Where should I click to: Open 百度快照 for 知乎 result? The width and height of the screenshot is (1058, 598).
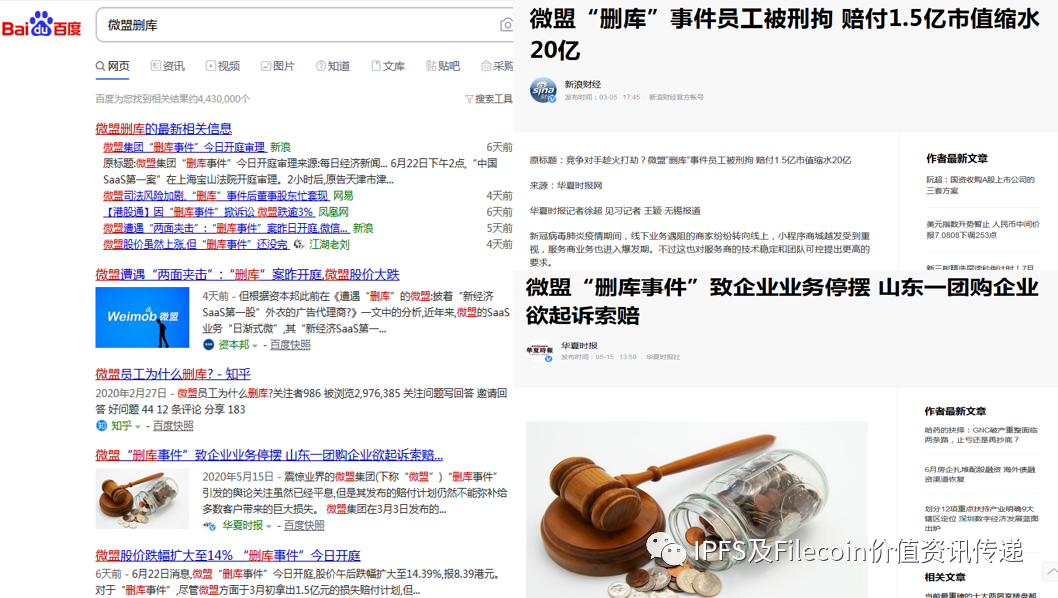coord(173,426)
